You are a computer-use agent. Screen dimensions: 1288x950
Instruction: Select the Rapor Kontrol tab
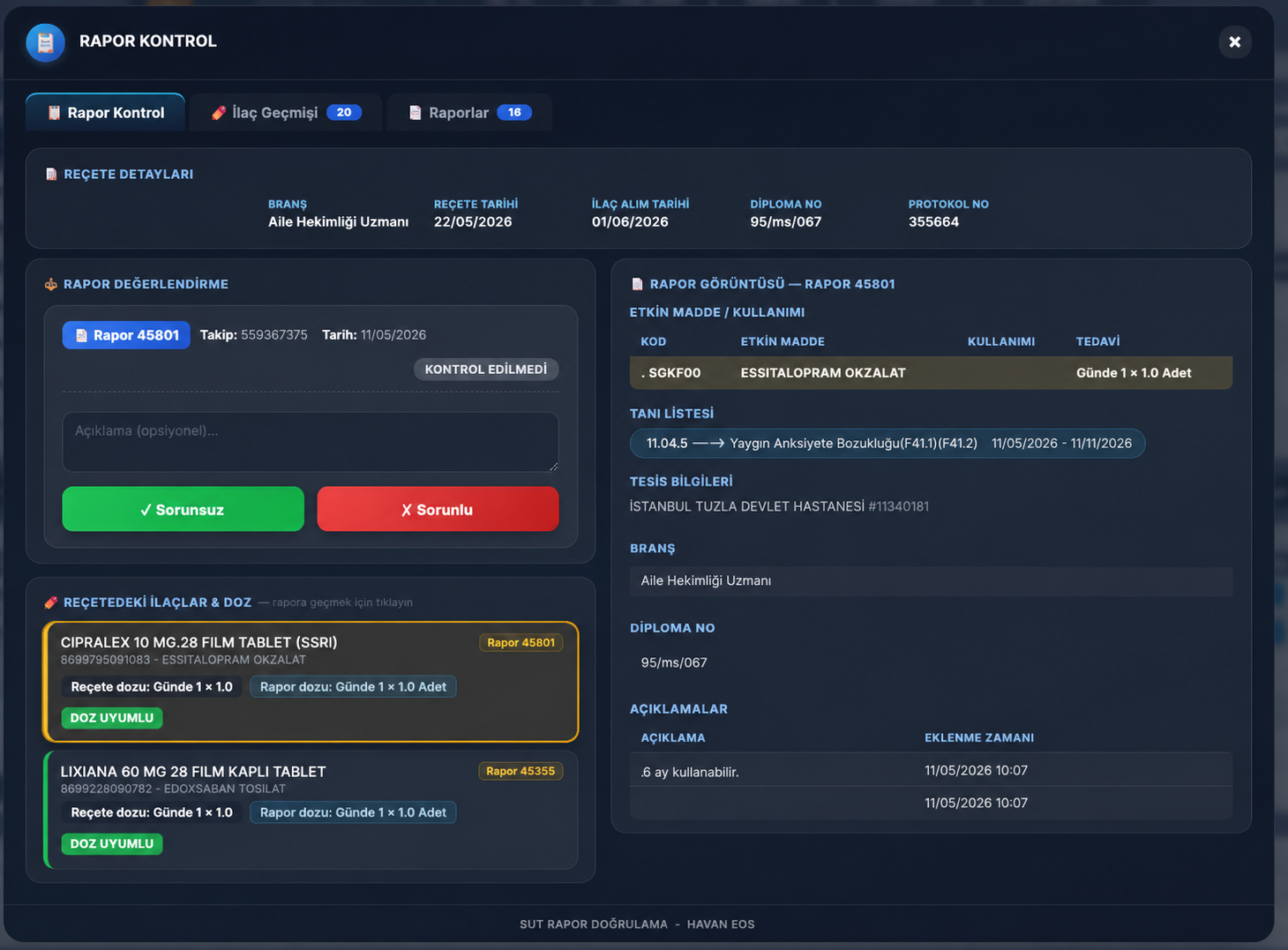[x=106, y=112]
